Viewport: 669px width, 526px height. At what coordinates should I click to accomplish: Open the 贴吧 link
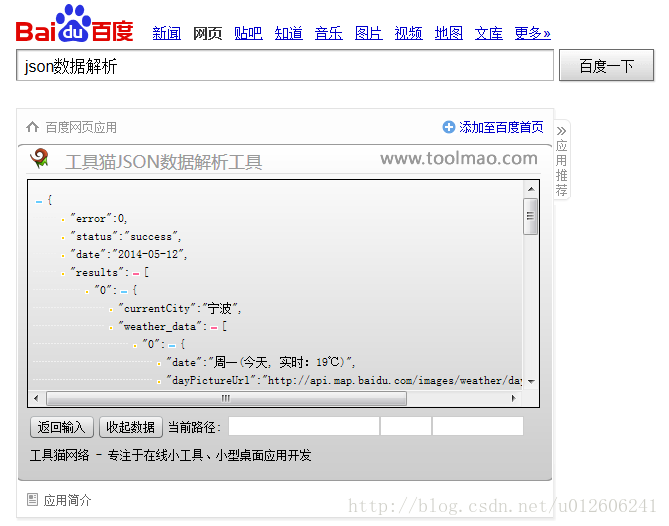tap(248, 33)
